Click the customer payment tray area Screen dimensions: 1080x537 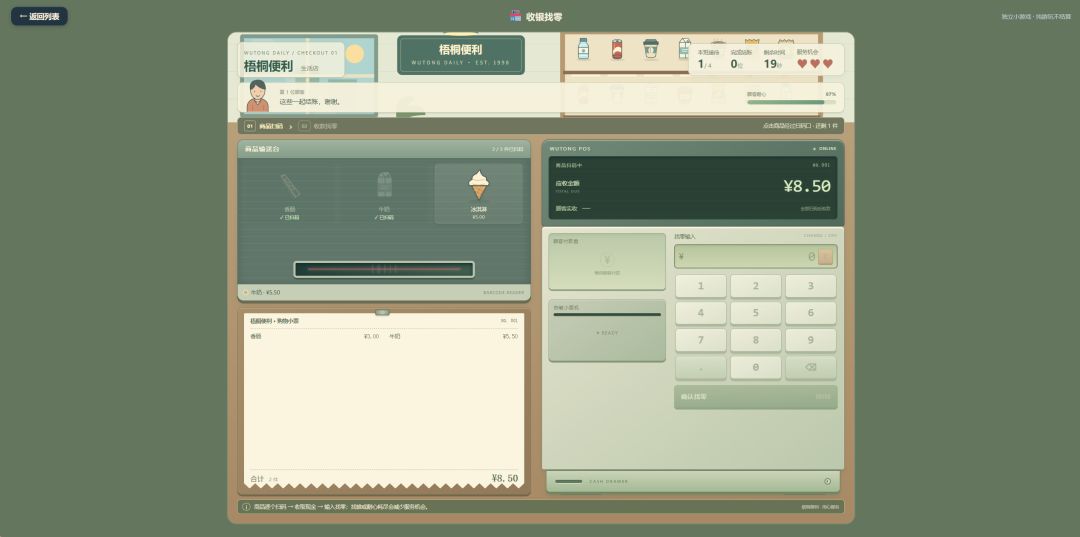[x=607, y=262]
